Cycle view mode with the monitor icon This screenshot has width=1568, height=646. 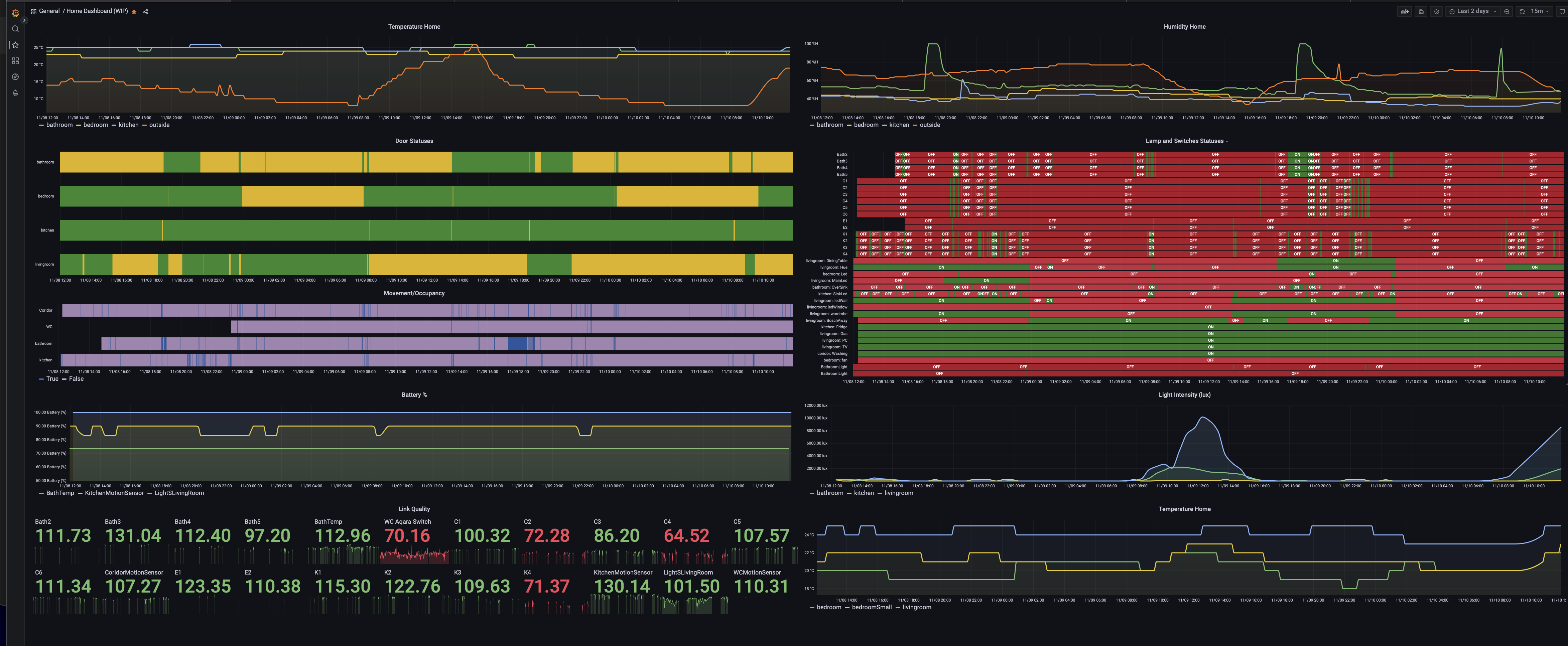(x=1561, y=11)
